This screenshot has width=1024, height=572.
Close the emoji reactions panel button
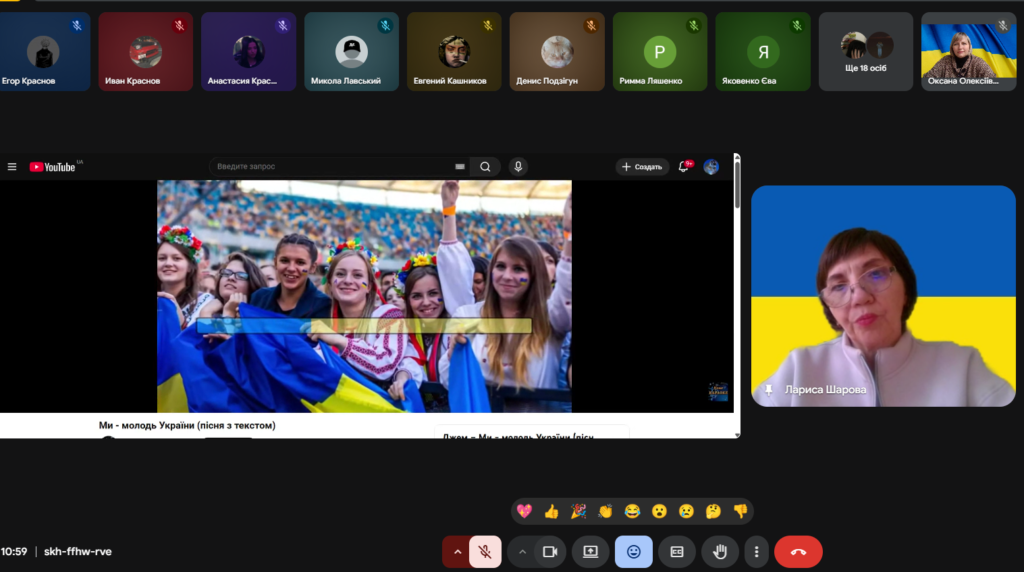coord(633,551)
